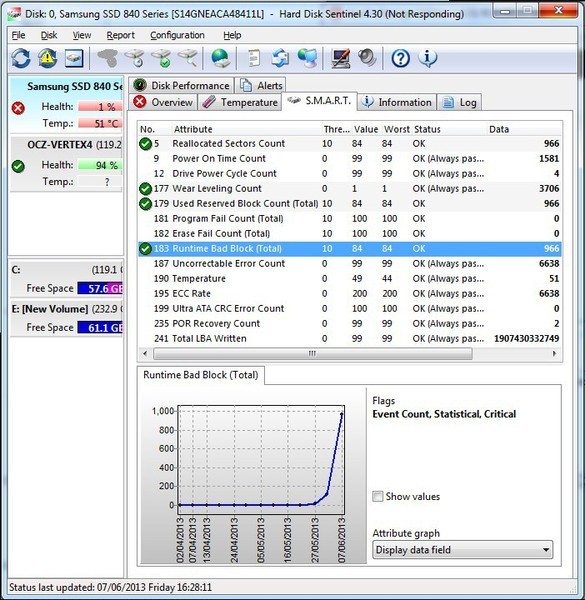This screenshot has height=600, width=585.
Task: Click the Status column header
Action: pyautogui.click(x=450, y=129)
